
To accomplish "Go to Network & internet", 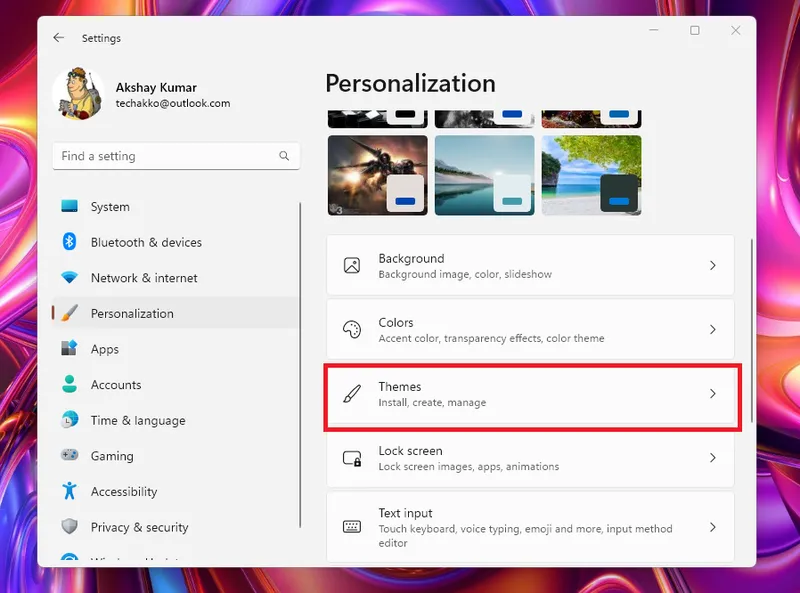I will 176,278.
